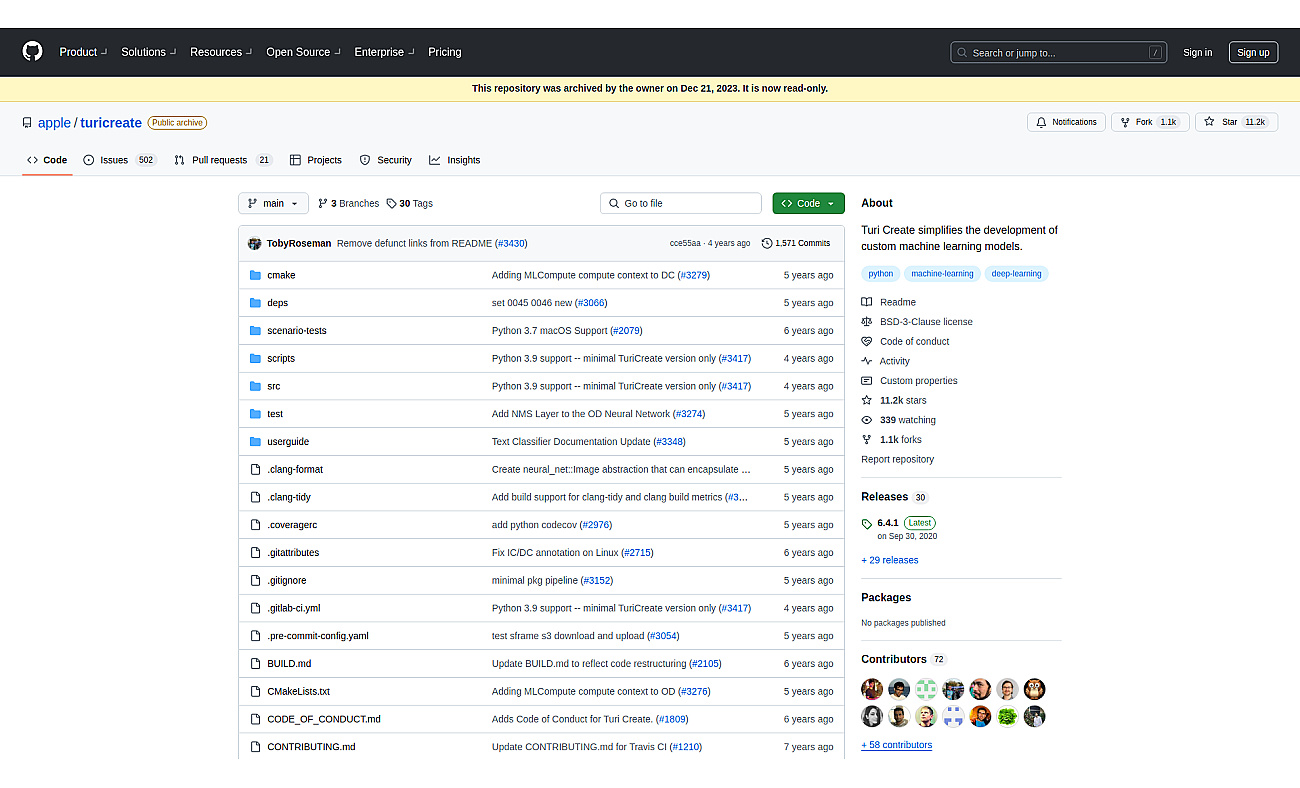
Task: Click the search magnifier icon
Action: 962,52
